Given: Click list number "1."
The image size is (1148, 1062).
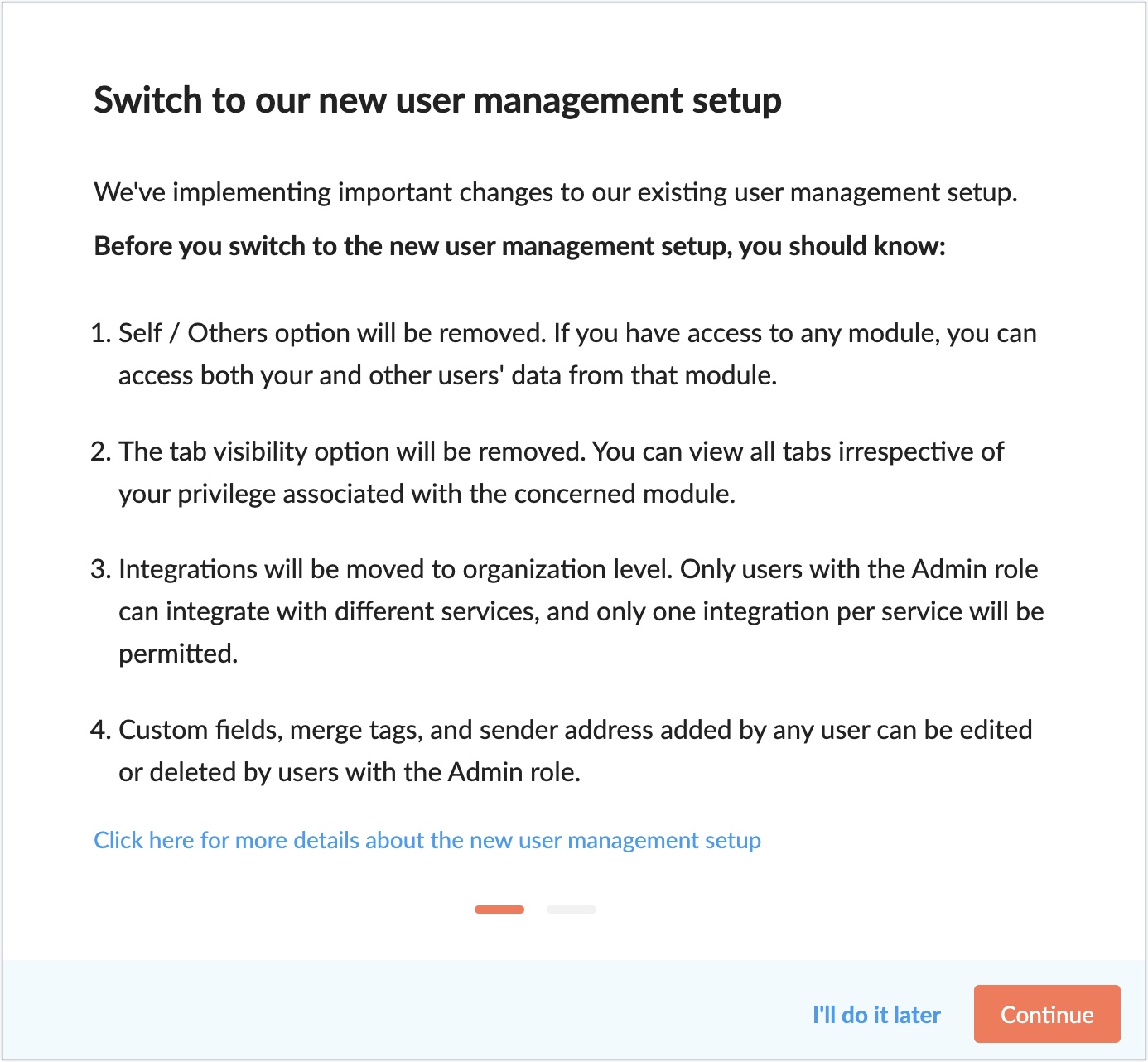Looking at the screenshot, I should [101, 333].
